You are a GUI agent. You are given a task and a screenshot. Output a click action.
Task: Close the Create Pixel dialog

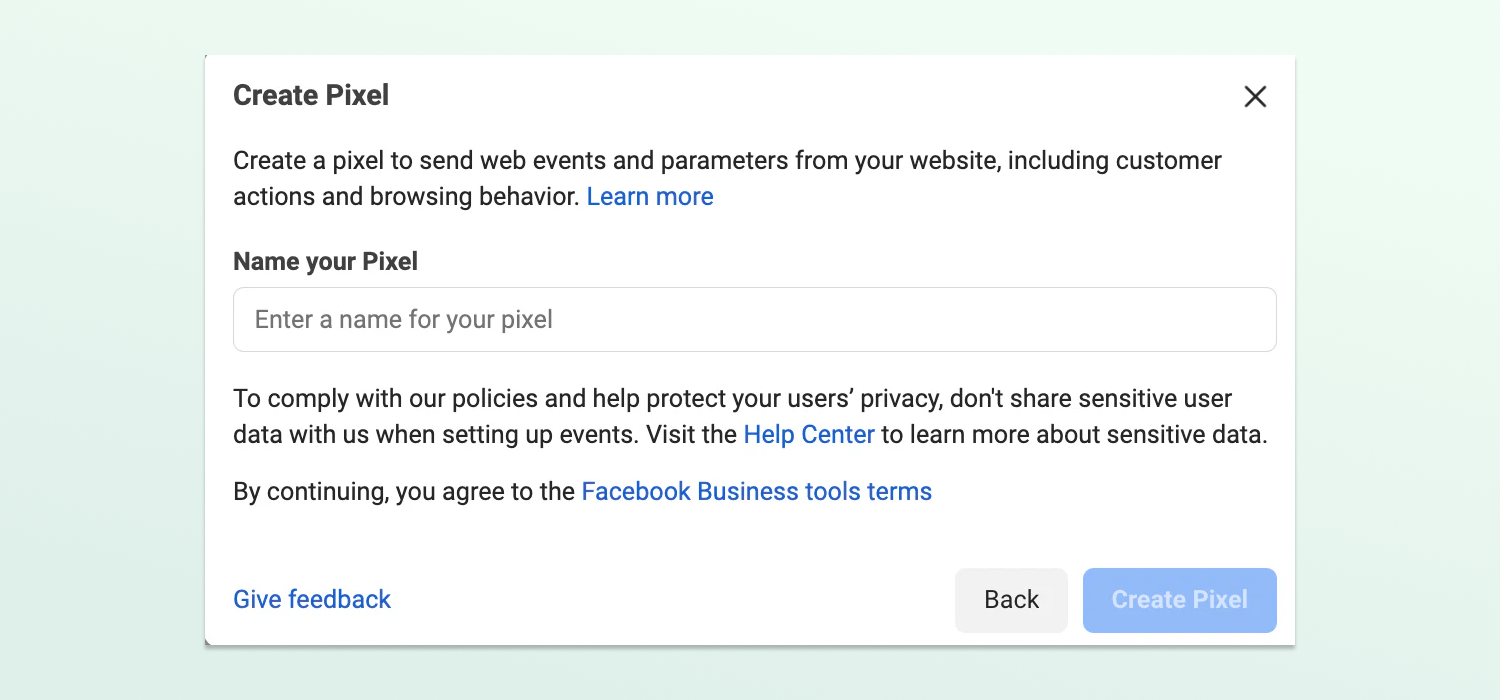pyautogui.click(x=1255, y=96)
